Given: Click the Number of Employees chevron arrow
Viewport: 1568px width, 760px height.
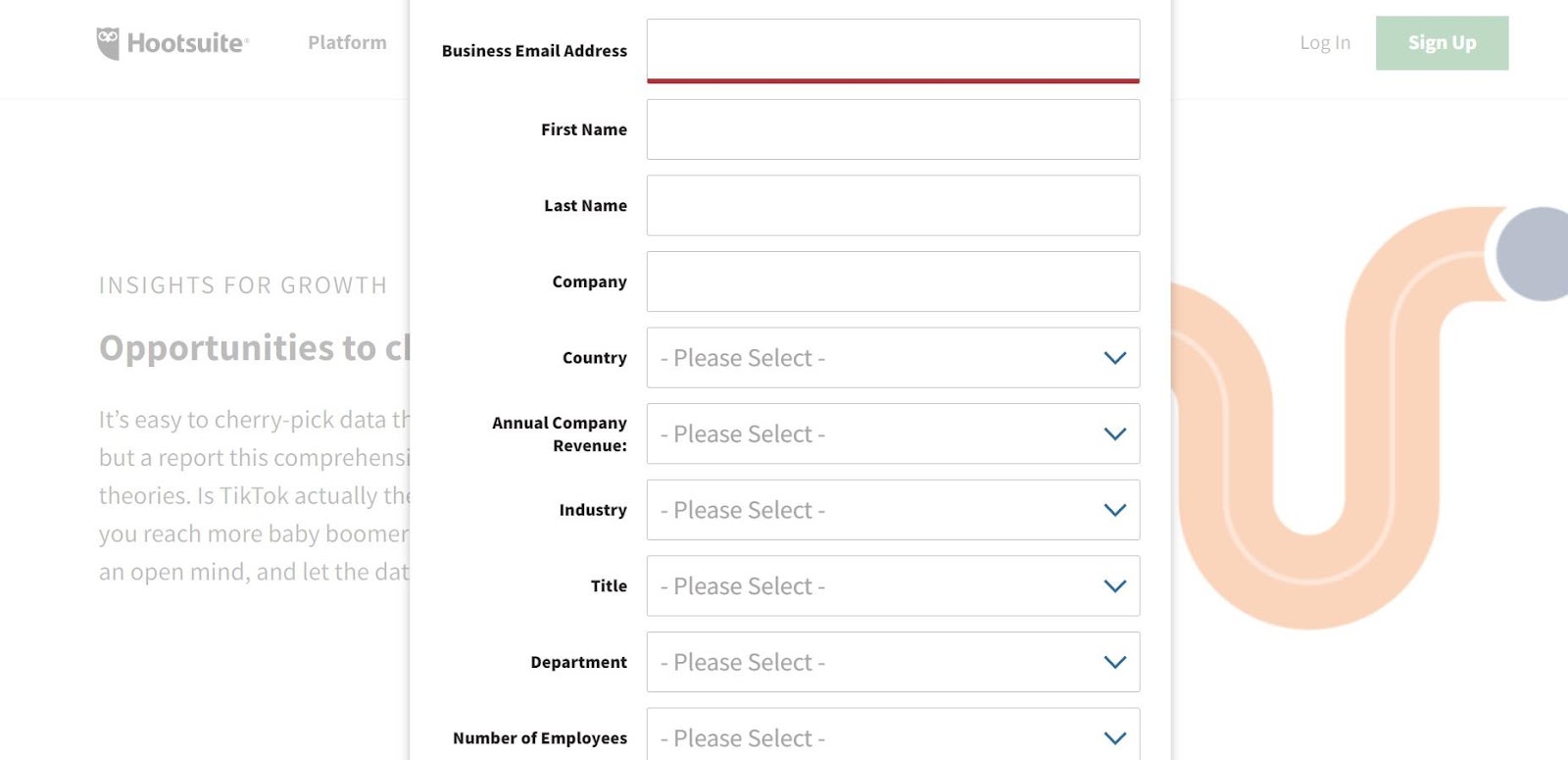Looking at the screenshot, I should coord(1115,738).
